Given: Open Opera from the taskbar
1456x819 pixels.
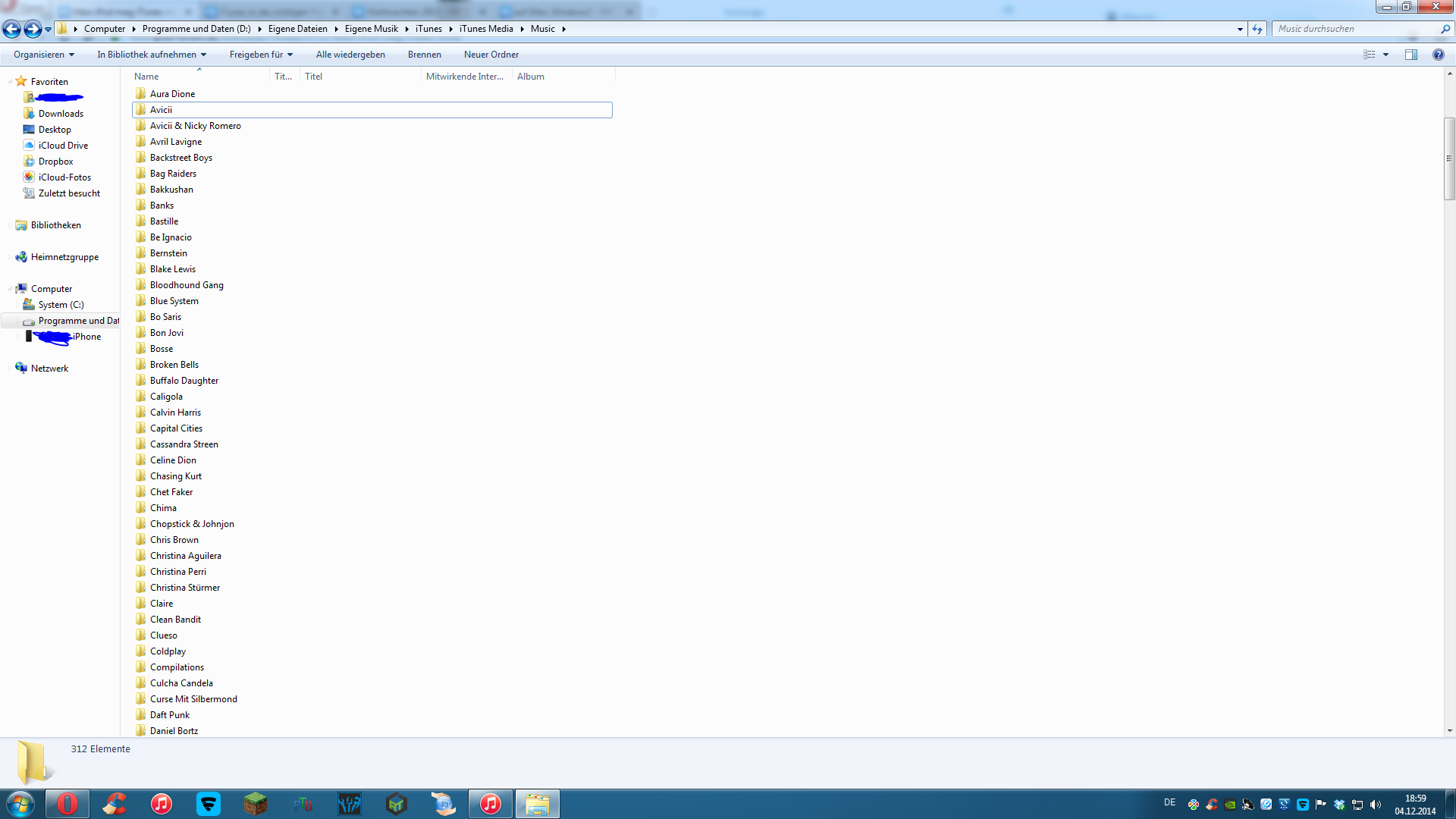Looking at the screenshot, I should pyautogui.click(x=67, y=804).
